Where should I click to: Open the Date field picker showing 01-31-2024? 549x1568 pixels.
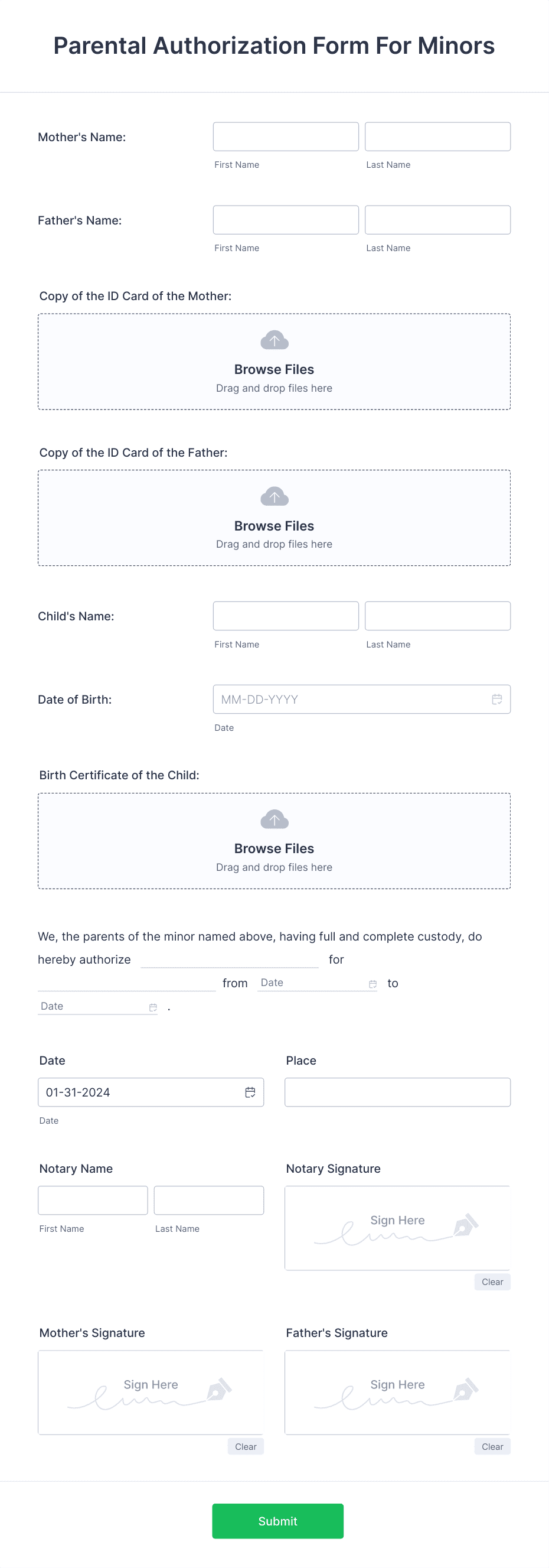click(x=151, y=1091)
